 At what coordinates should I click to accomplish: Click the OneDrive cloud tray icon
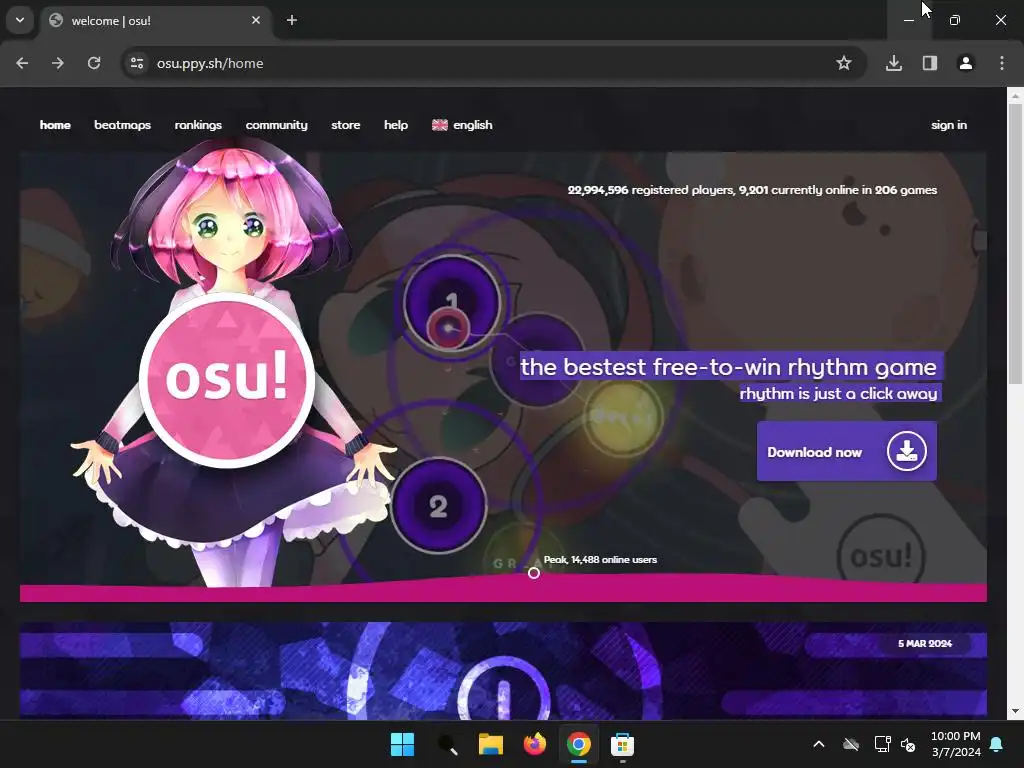(850, 744)
